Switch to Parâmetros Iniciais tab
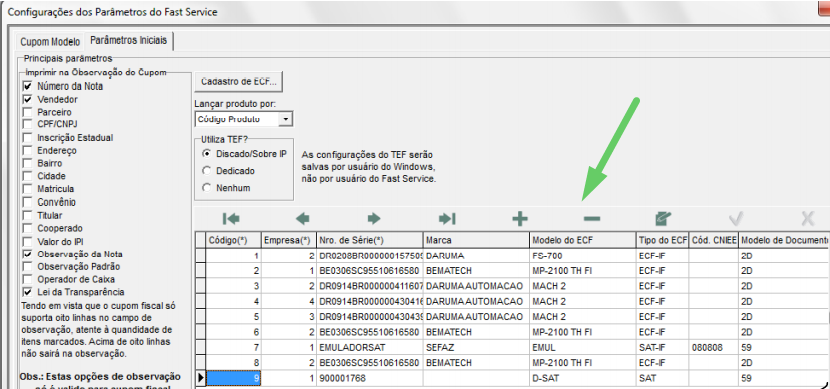The width and height of the screenshot is (830, 389). click(x=129, y=40)
